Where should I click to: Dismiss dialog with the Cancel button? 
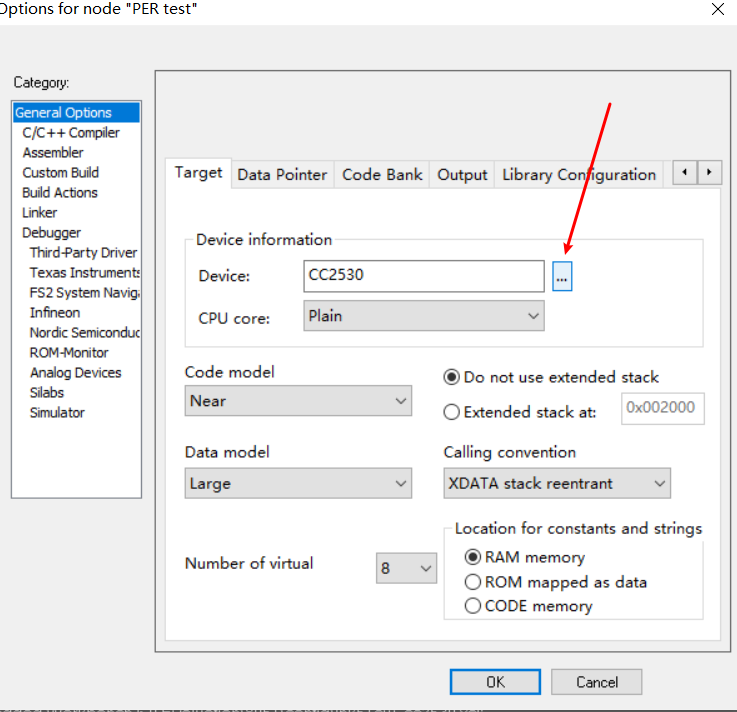point(596,682)
